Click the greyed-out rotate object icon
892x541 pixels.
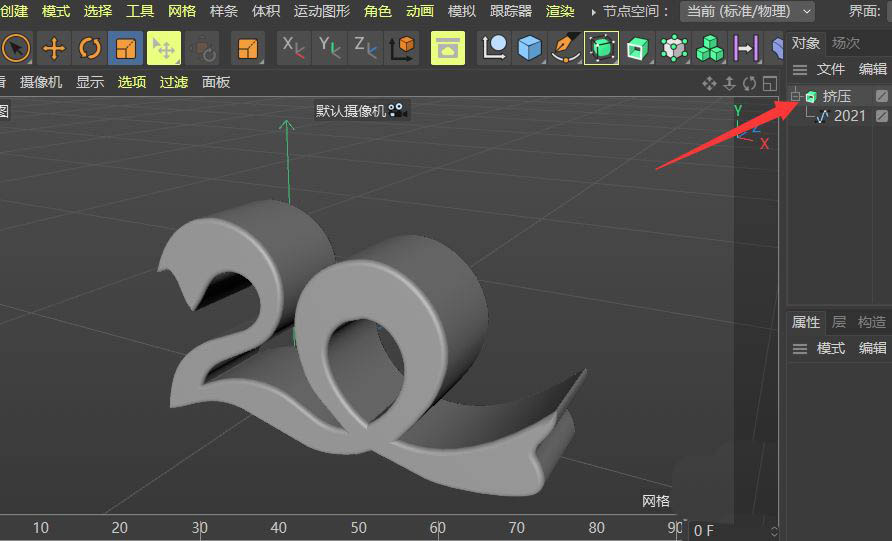click(202, 49)
